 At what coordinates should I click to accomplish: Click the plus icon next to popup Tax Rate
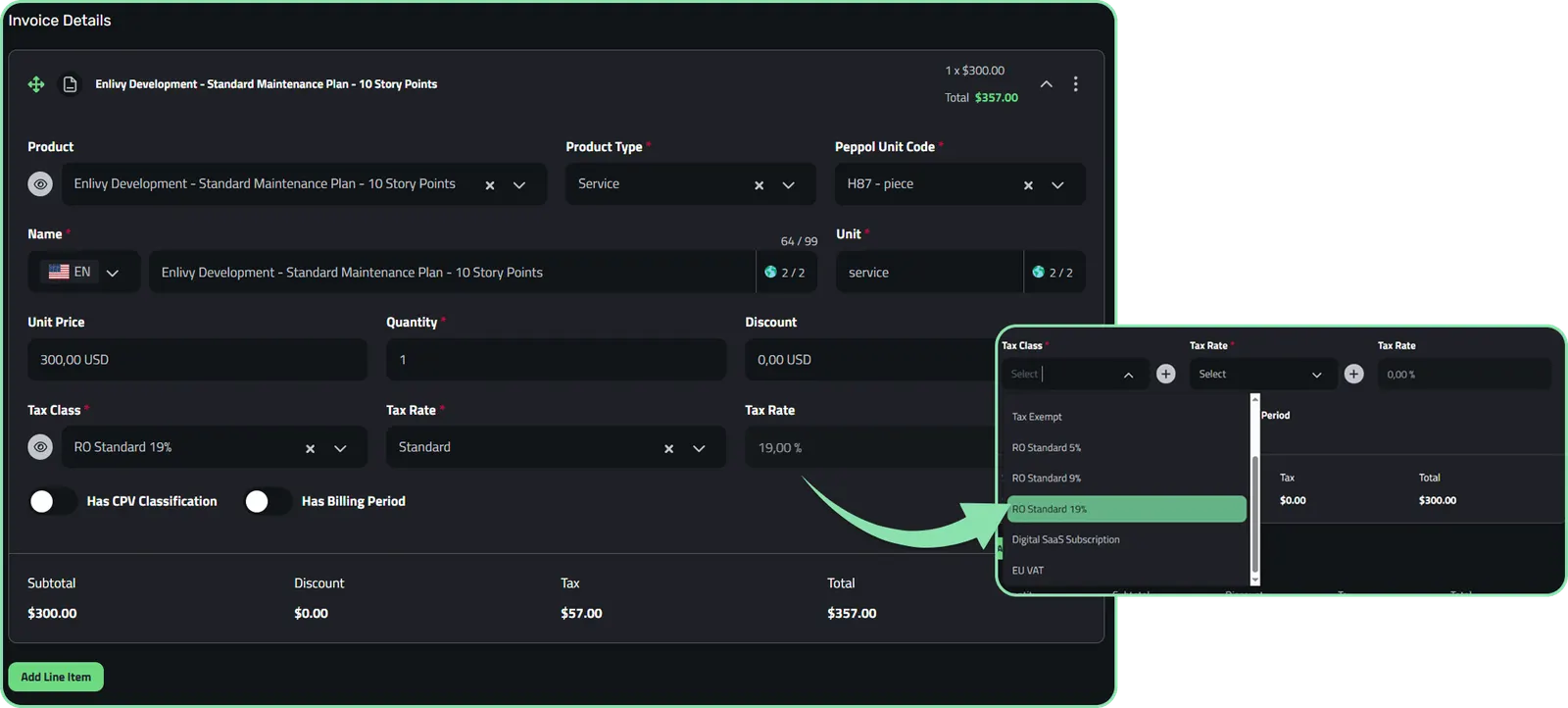[x=1353, y=374]
